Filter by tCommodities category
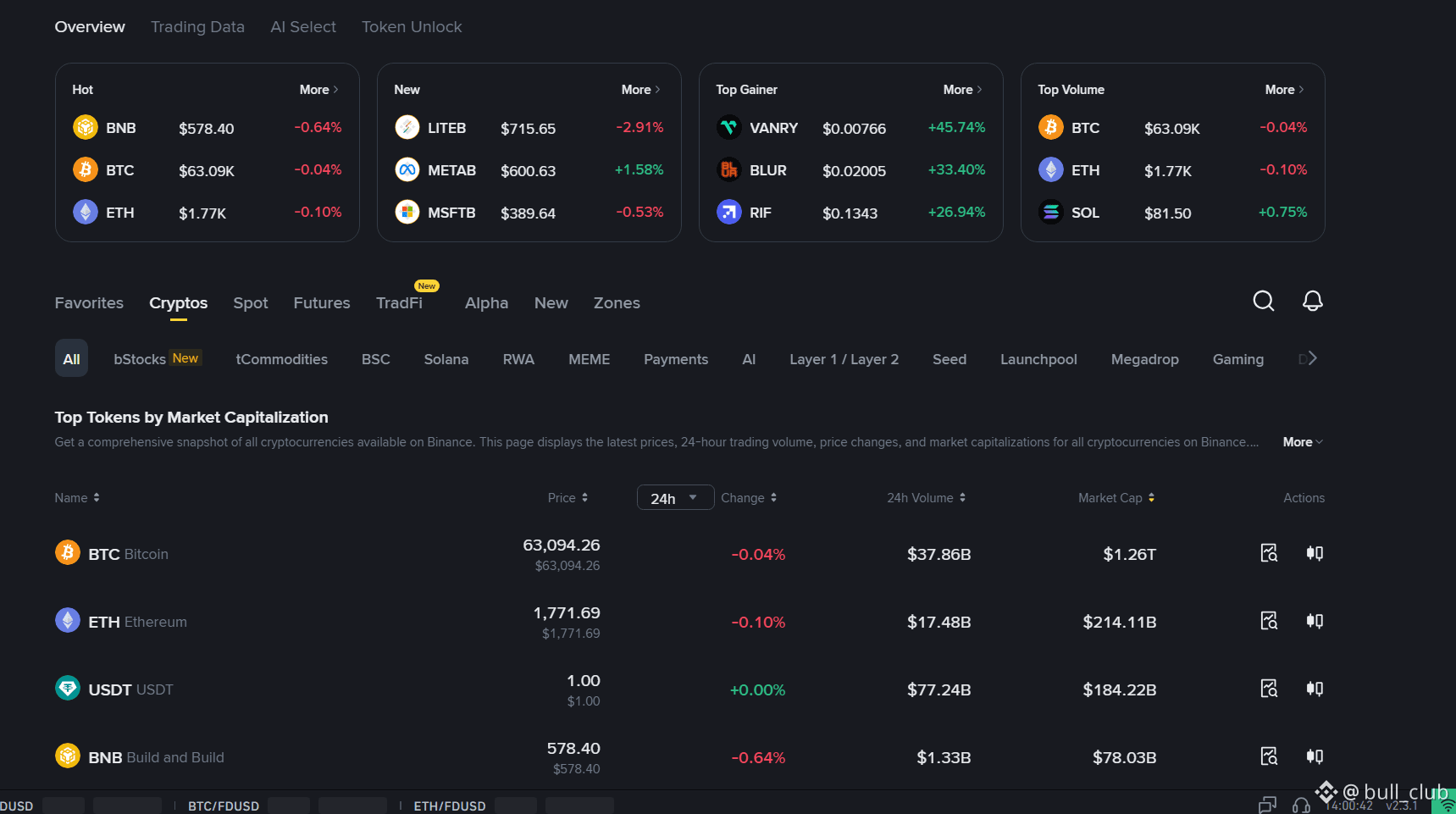The width and height of the screenshot is (1456, 814). click(x=282, y=359)
